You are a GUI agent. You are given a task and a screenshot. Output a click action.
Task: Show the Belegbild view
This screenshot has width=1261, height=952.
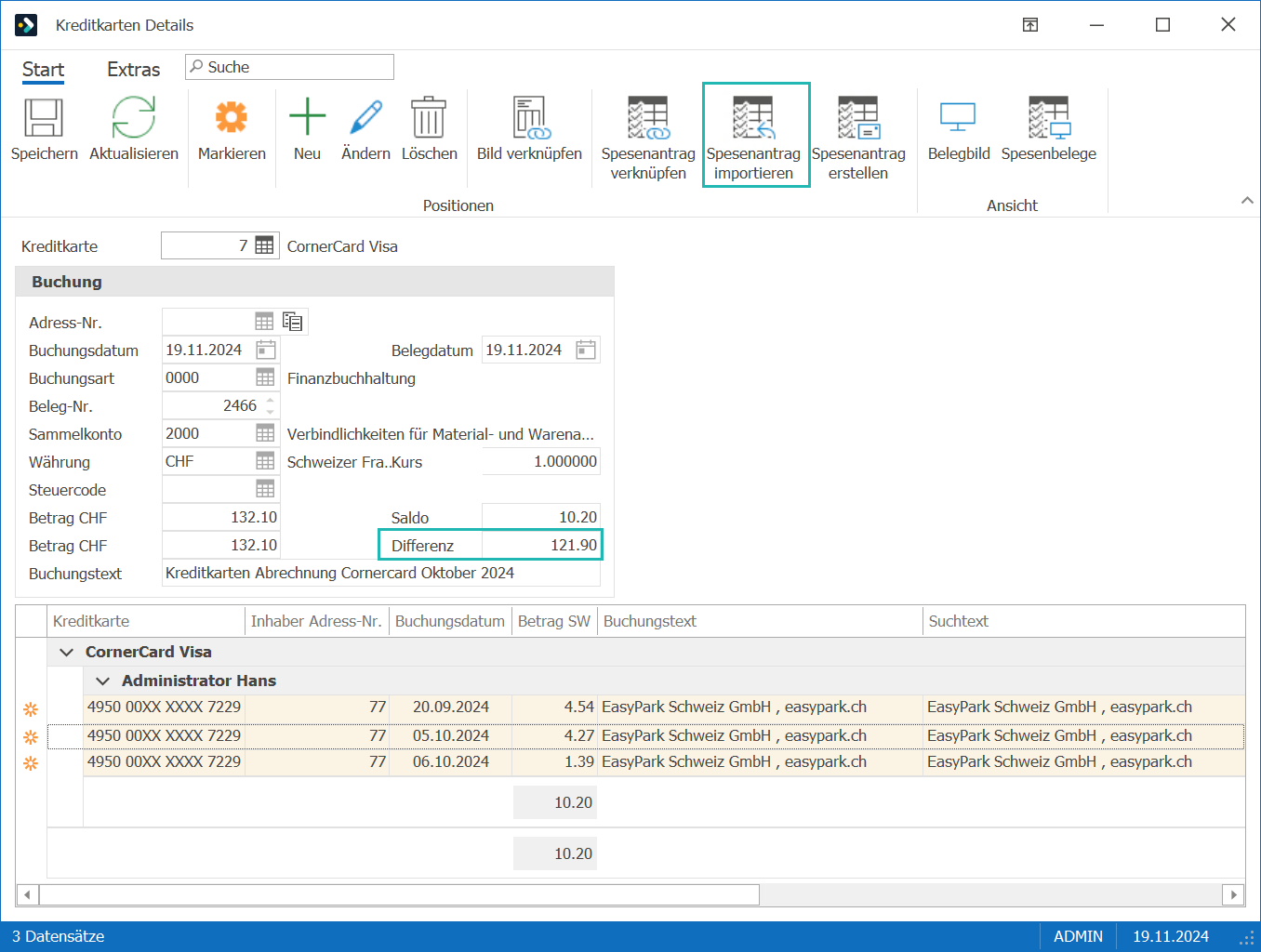coord(958,118)
